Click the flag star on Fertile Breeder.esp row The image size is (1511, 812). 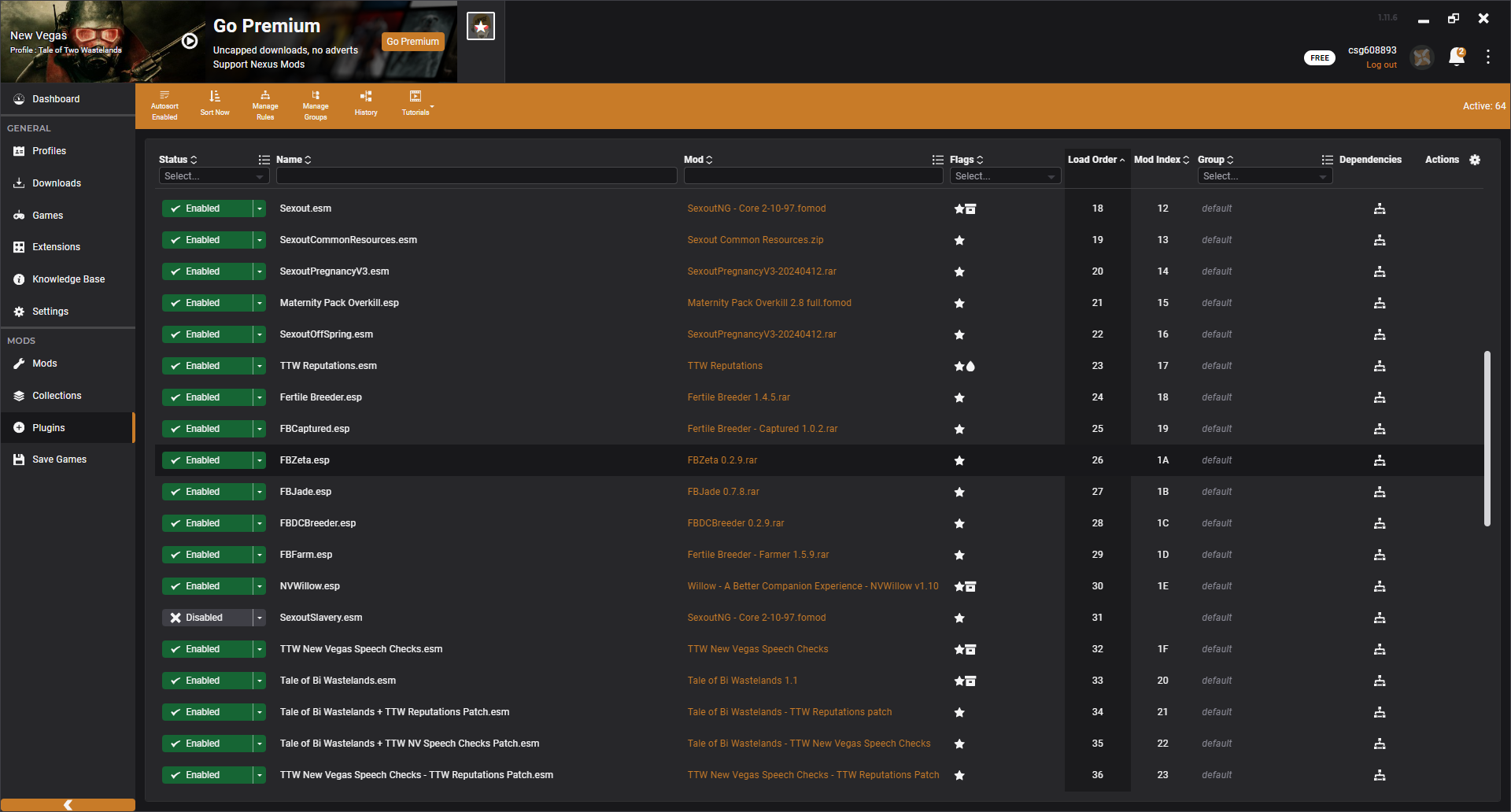point(959,397)
